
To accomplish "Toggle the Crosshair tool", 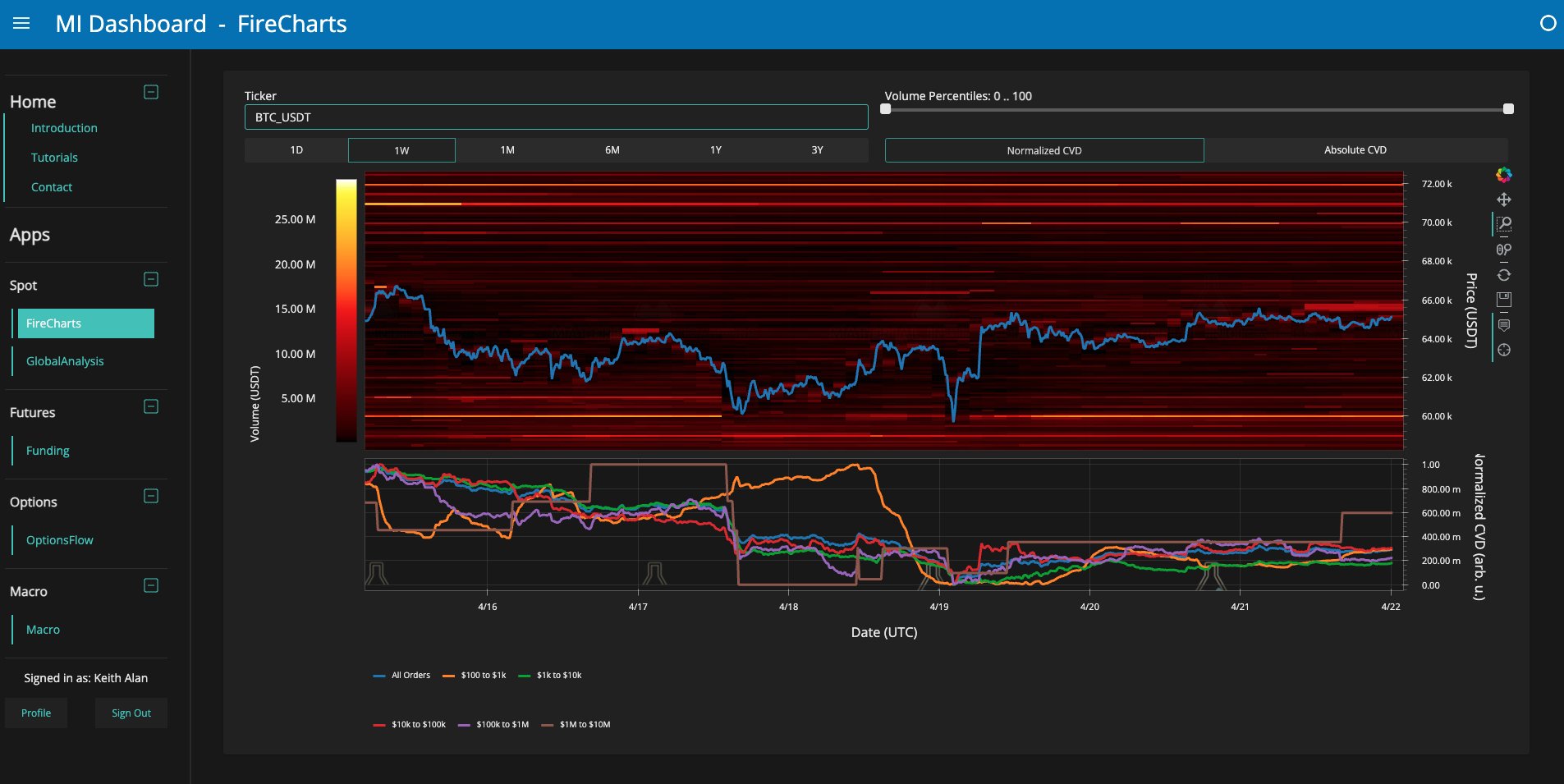I will [x=1503, y=350].
